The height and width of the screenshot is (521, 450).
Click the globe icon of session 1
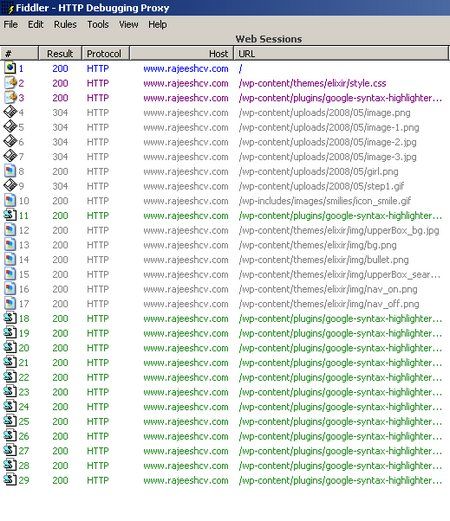[10, 68]
